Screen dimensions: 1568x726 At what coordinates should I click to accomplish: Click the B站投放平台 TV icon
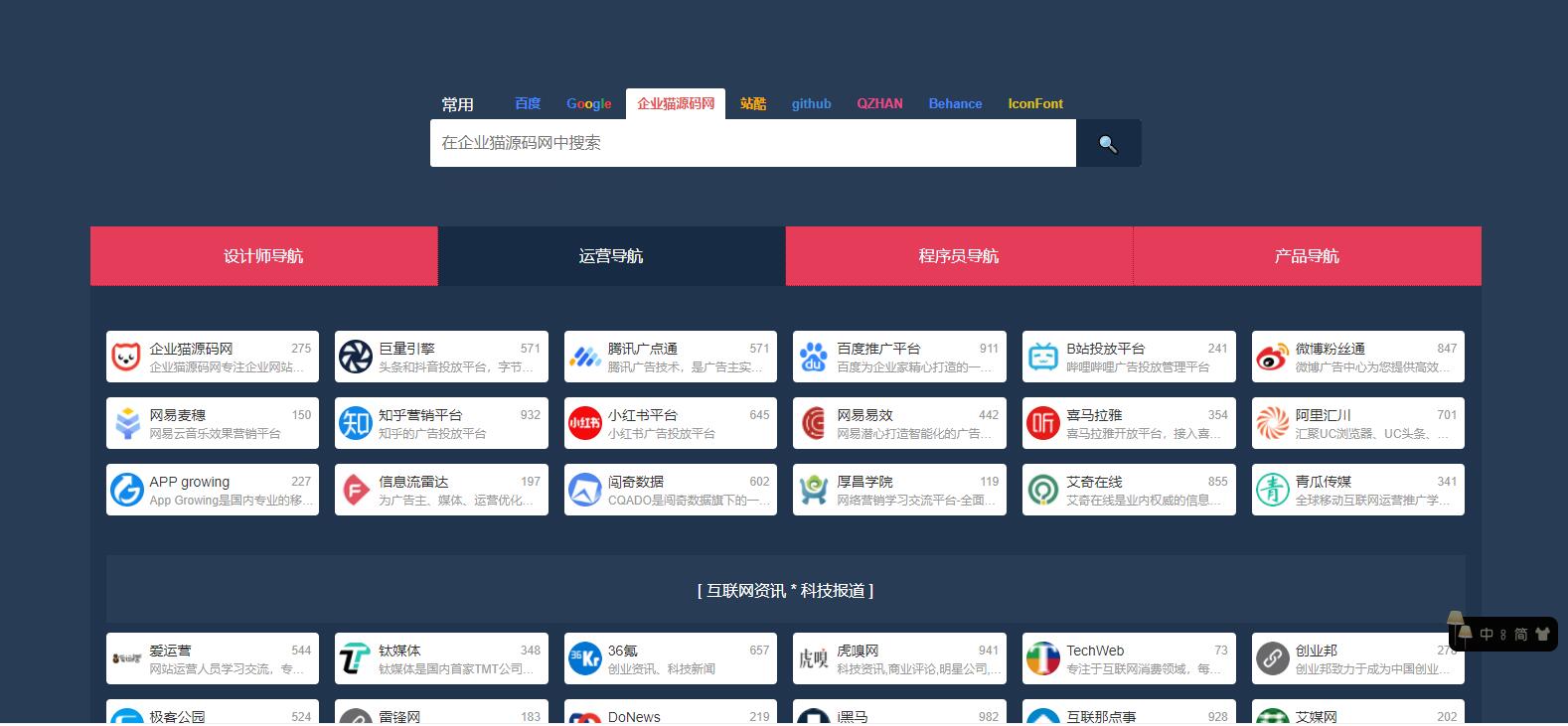coord(1042,357)
